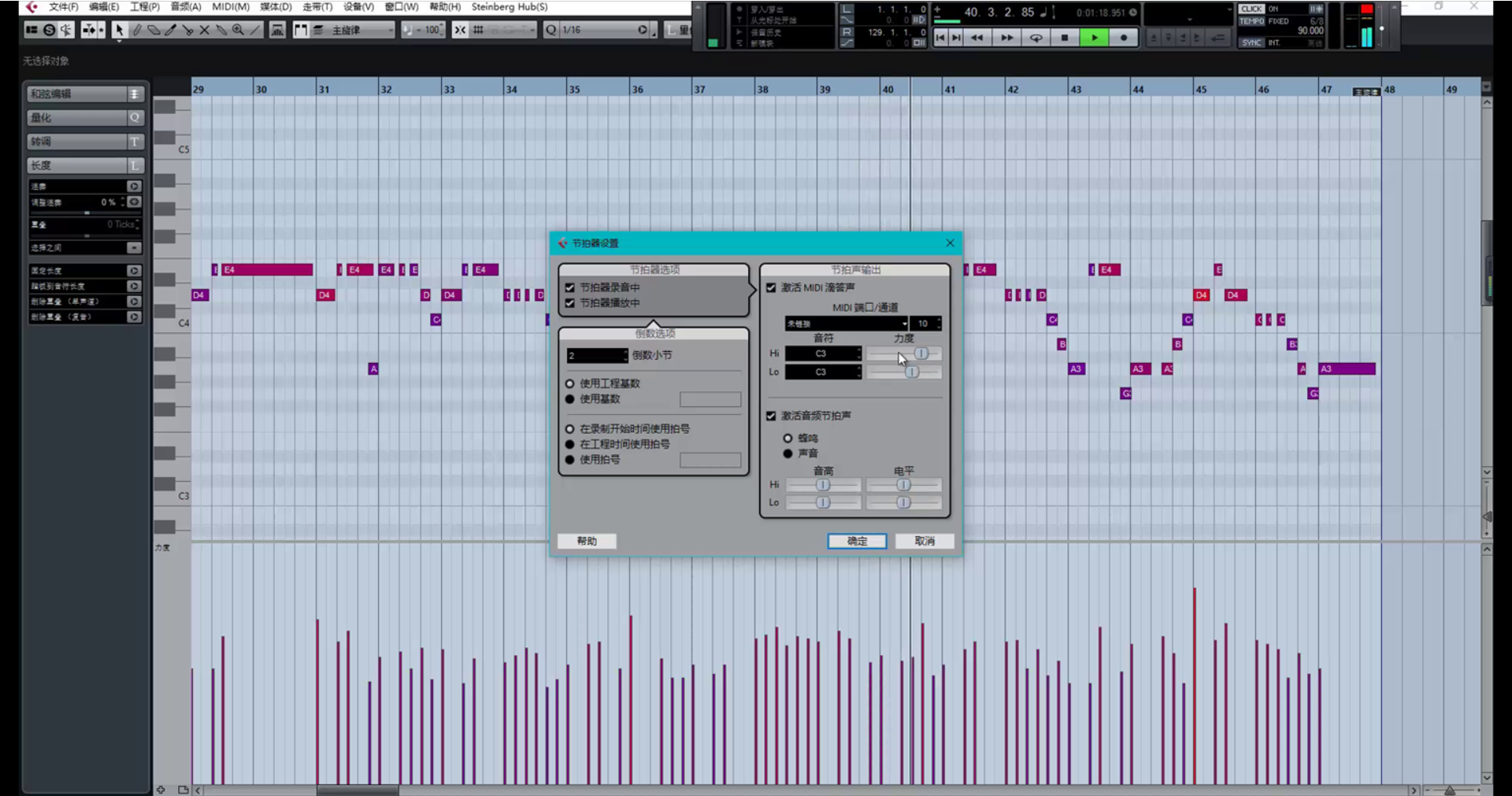Open the 工程(P) menu

coord(145,7)
